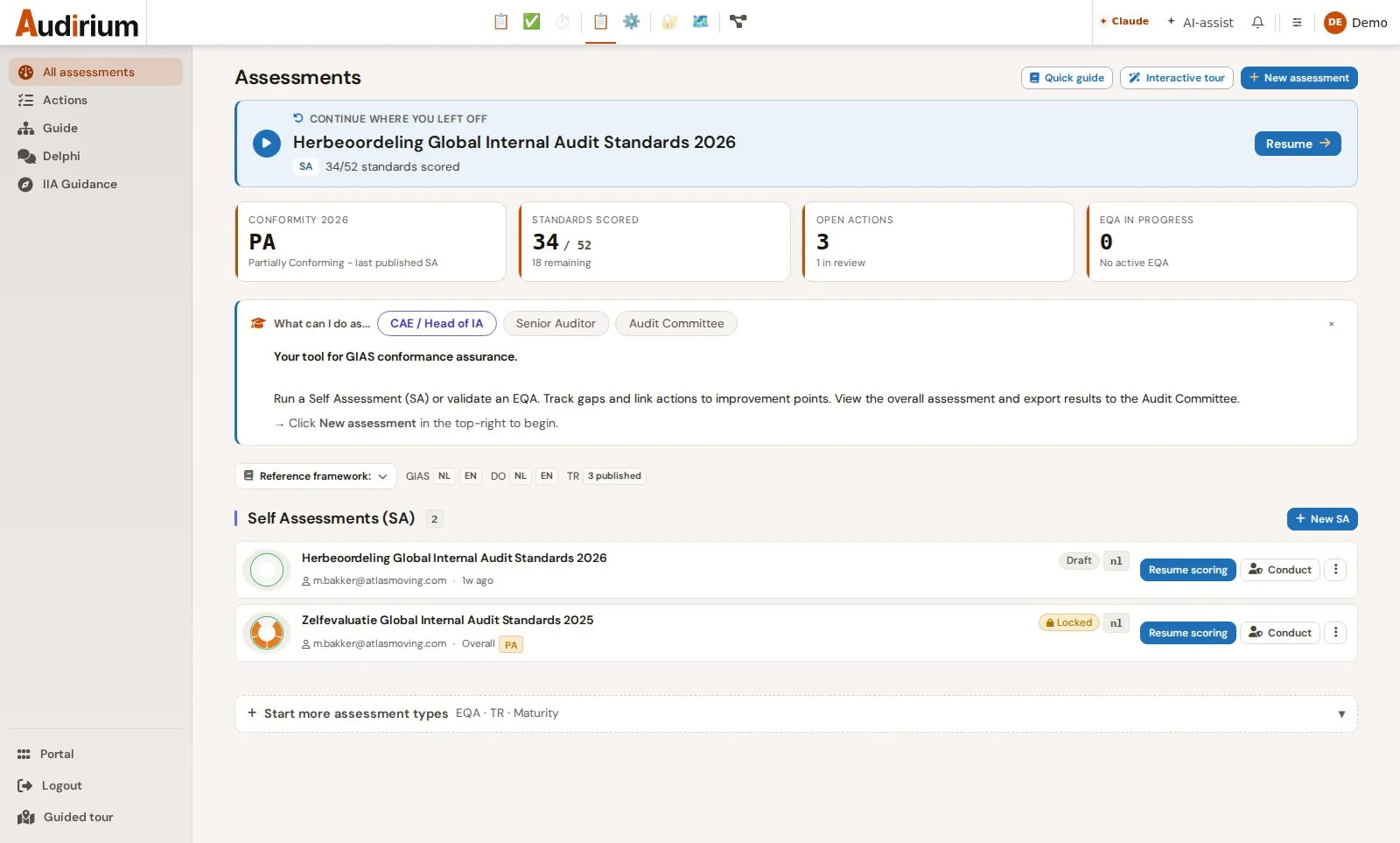Click the Quick guide button

tap(1067, 78)
